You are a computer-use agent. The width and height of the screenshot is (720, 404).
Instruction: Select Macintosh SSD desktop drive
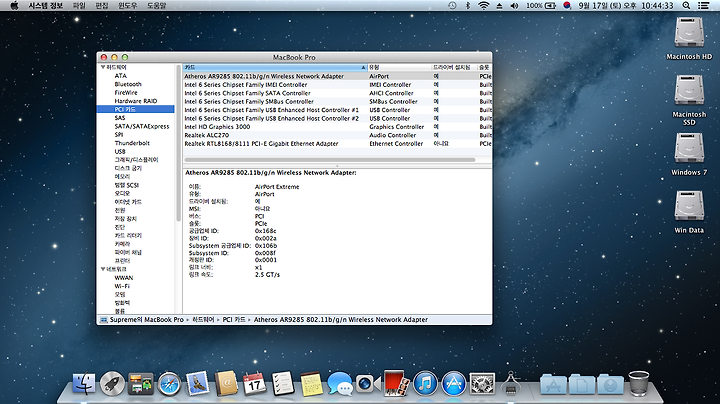[x=689, y=90]
